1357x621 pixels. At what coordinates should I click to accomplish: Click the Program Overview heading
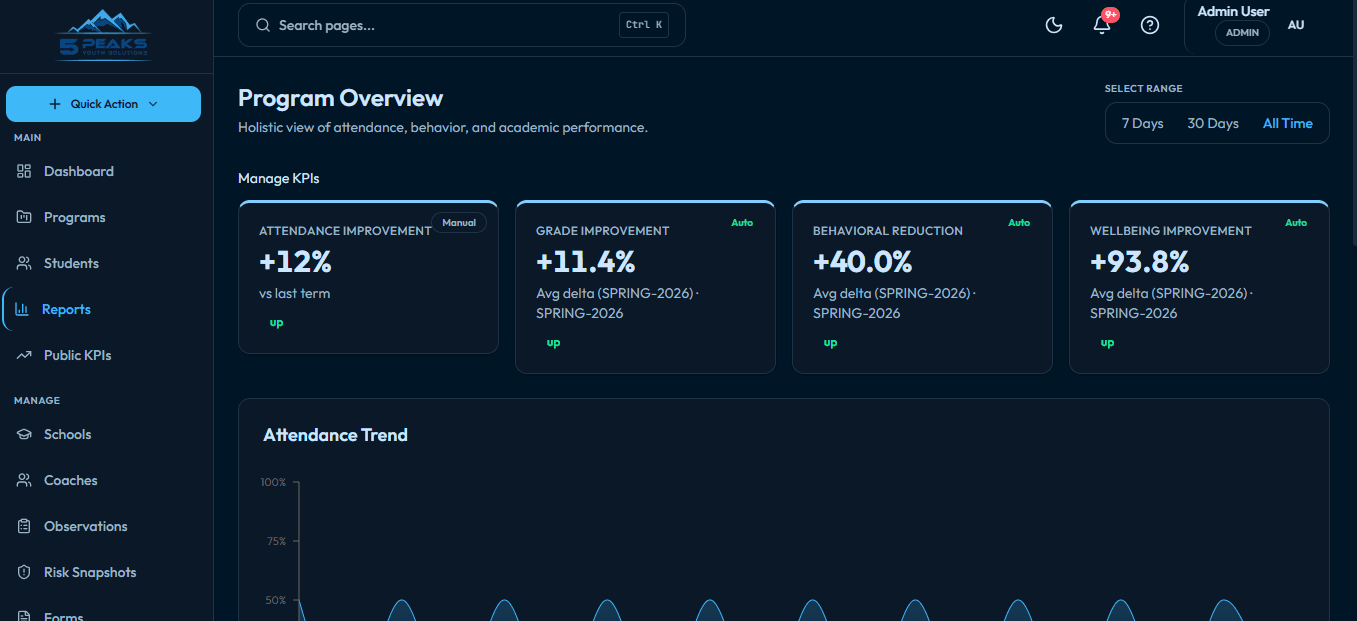tap(340, 98)
